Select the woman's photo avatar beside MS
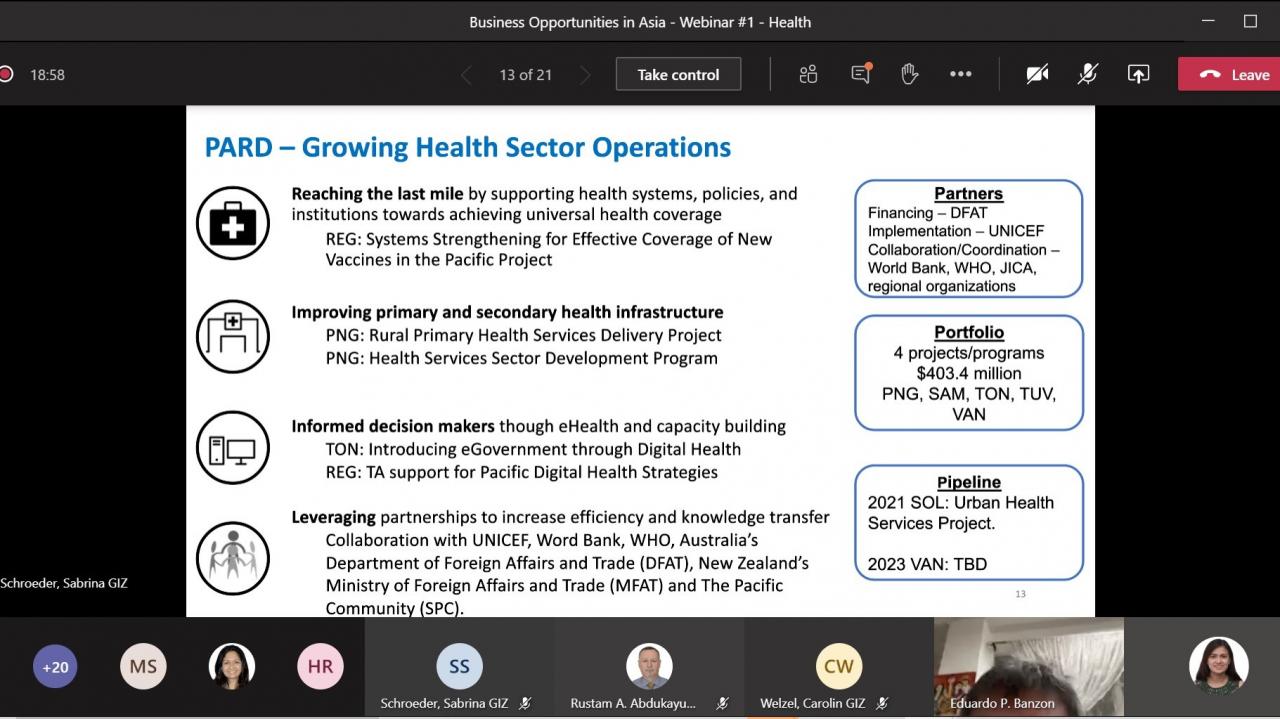Screen dimensions: 1280x719 tap(232, 666)
